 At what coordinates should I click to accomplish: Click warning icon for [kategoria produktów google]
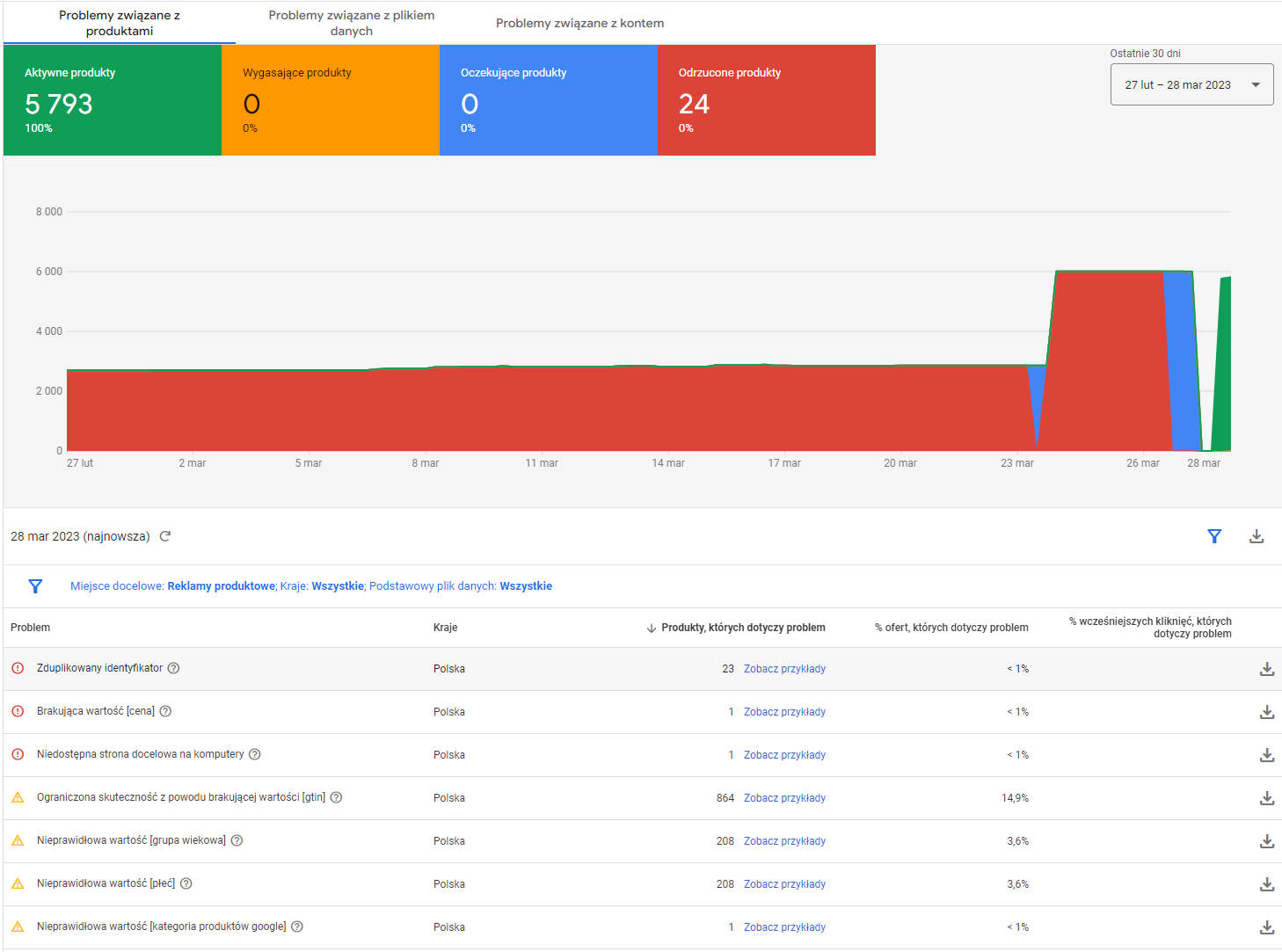click(18, 927)
